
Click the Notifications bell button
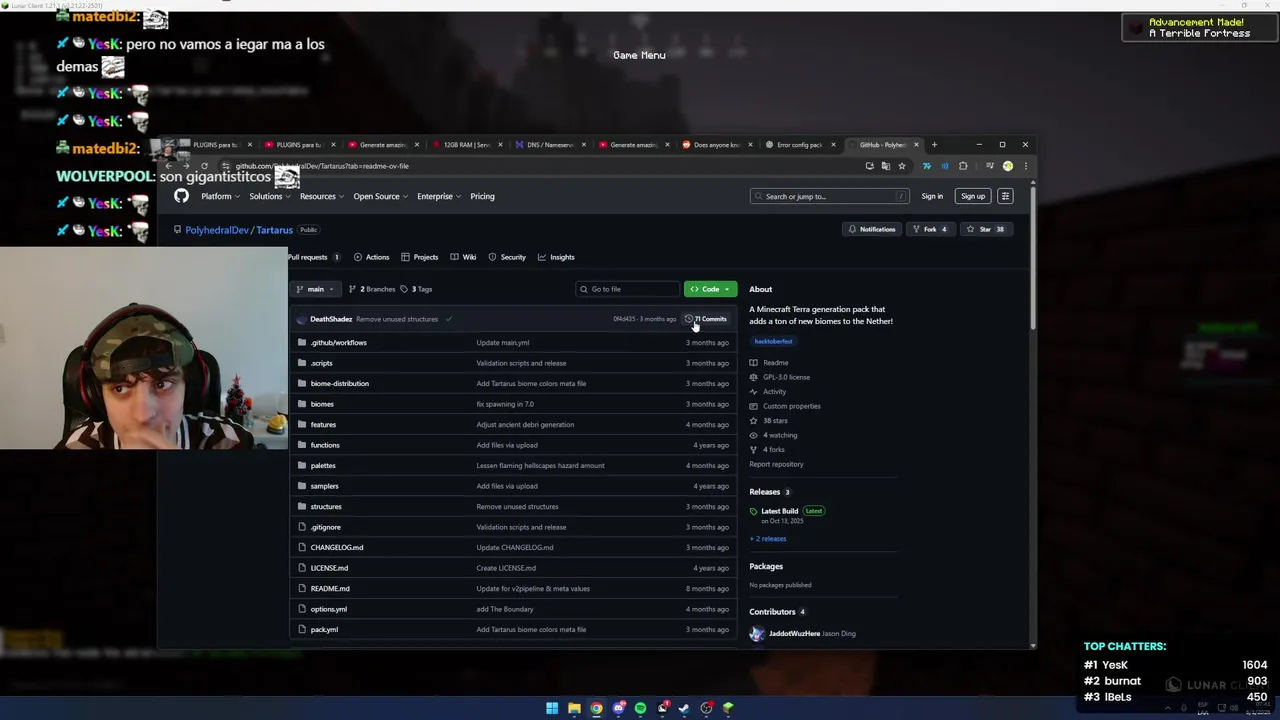[871, 229]
